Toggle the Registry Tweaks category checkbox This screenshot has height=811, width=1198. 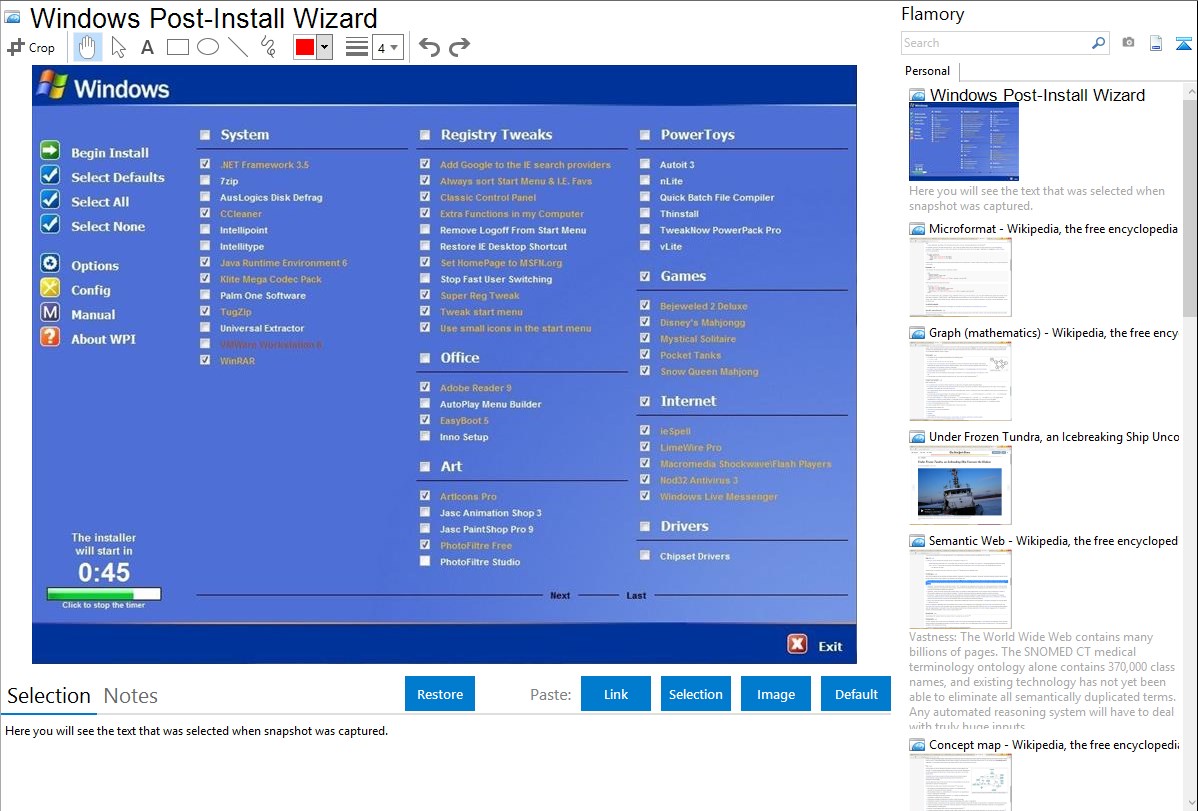425,135
